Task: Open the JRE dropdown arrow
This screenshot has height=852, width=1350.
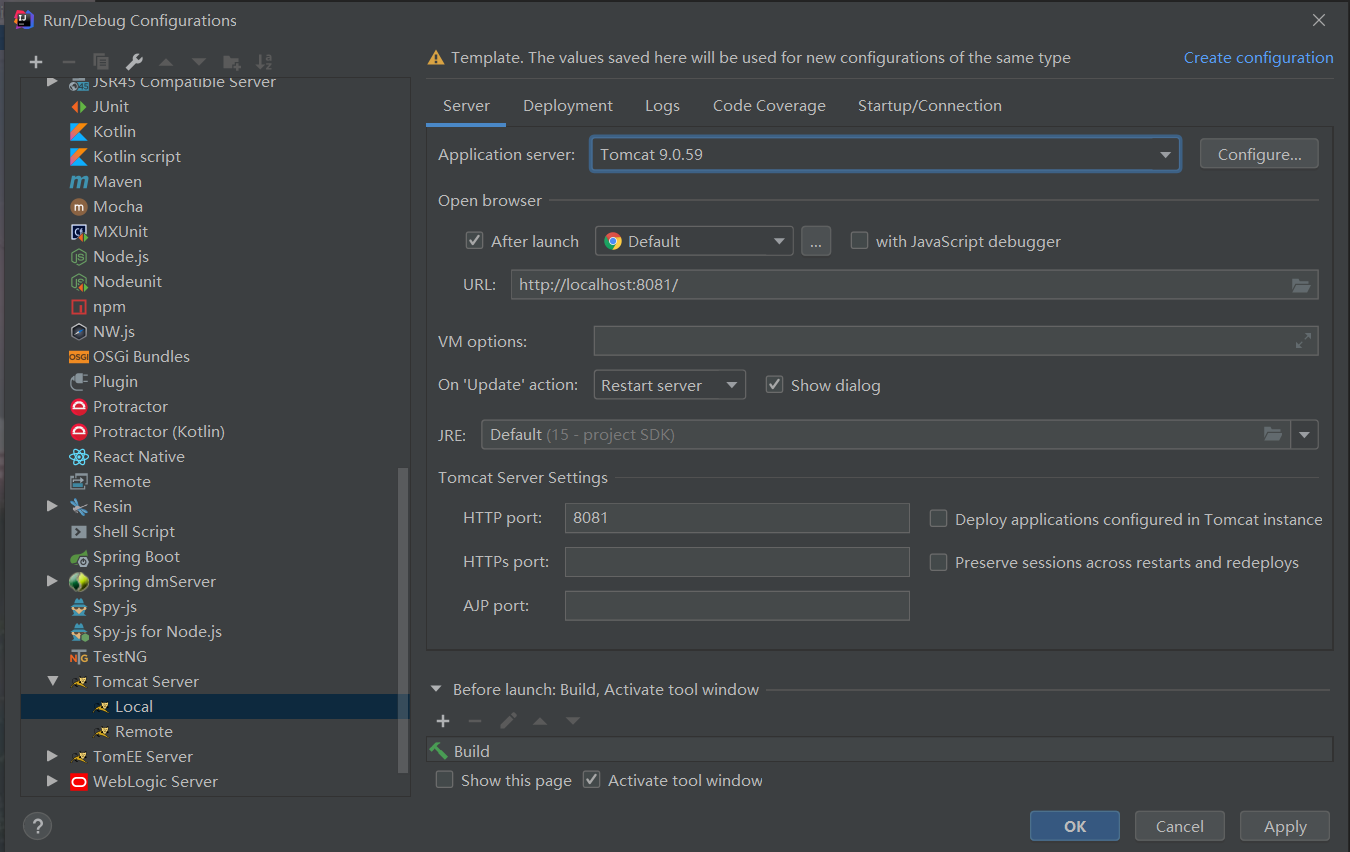Action: 1304,435
